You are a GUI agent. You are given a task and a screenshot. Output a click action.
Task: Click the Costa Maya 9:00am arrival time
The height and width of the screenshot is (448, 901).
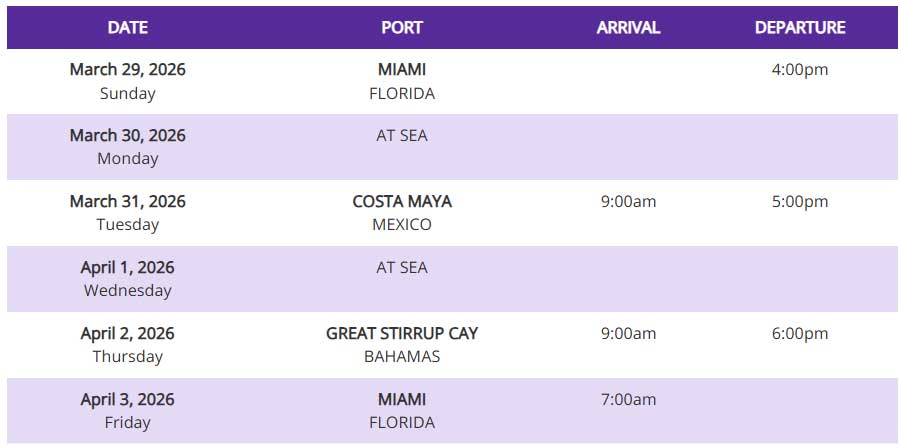[x=628, y=202]
